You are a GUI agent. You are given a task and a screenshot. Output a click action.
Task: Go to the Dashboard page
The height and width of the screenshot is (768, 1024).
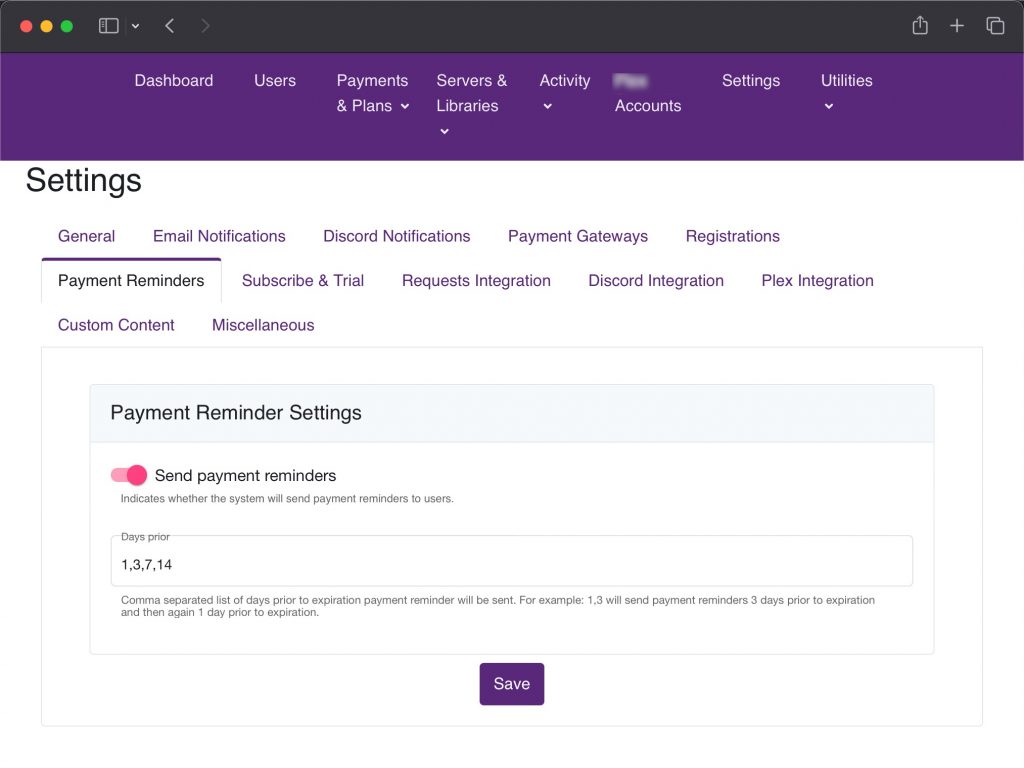click(x=174, y=81)
